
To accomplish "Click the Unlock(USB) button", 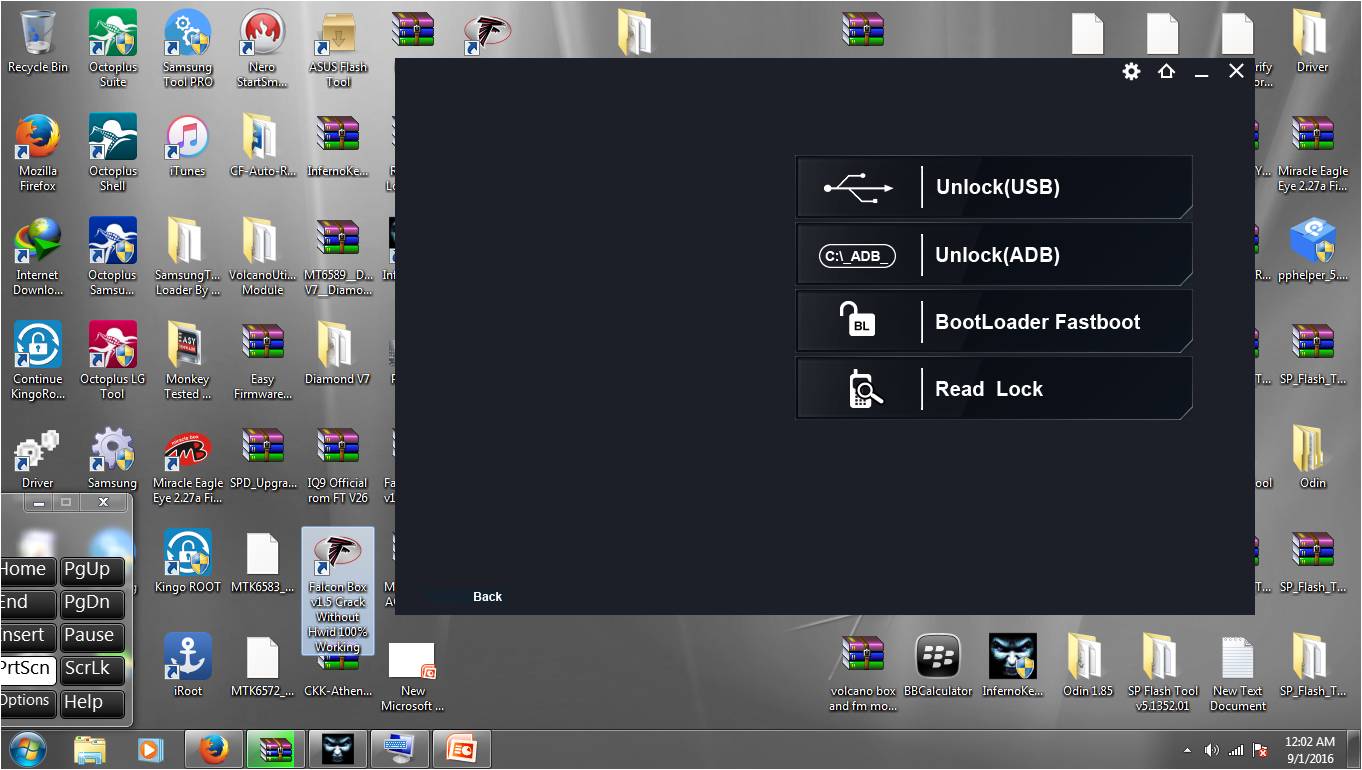I will 994,187.
